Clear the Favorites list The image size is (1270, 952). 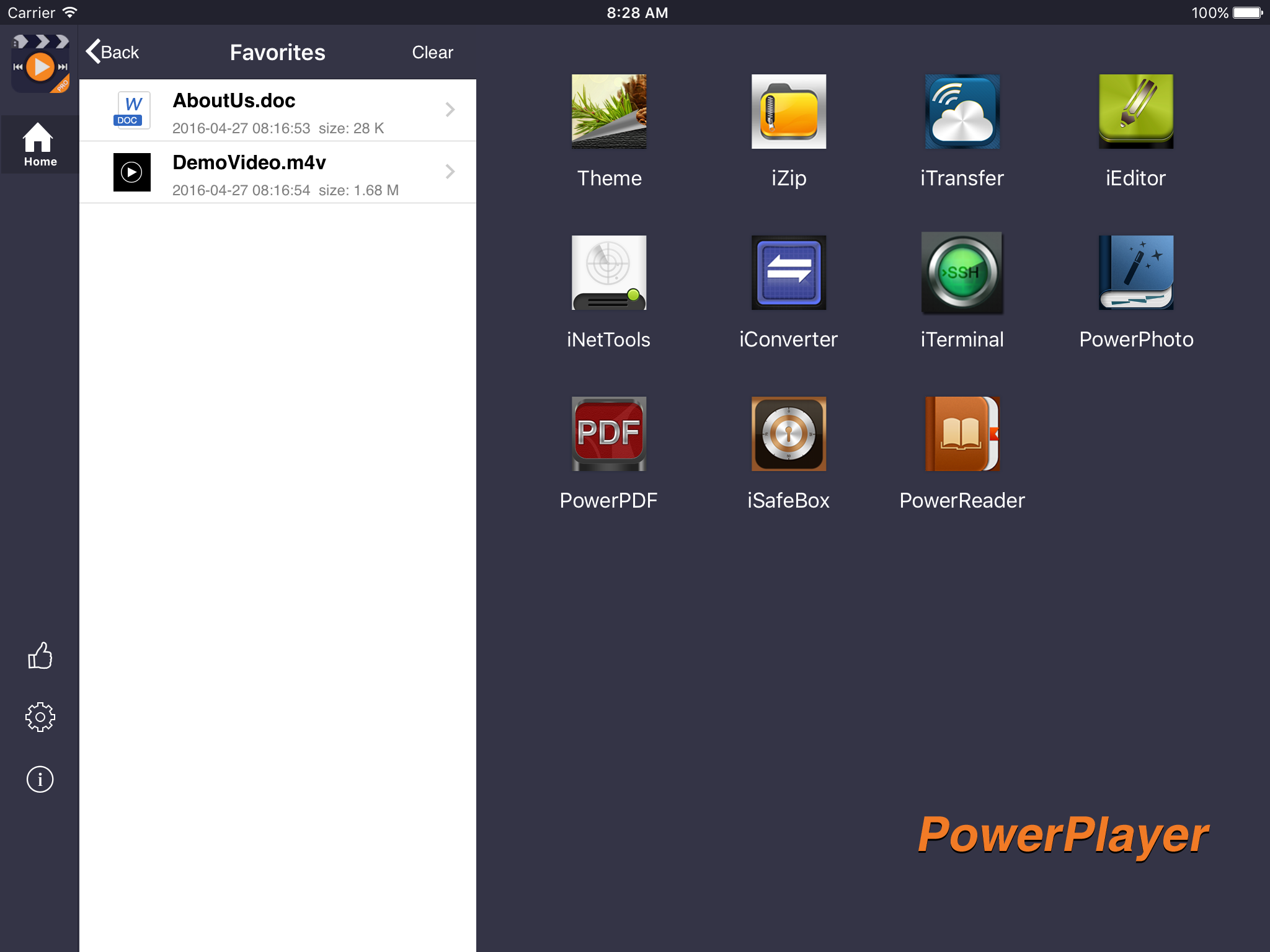click(x=432, y=52)
